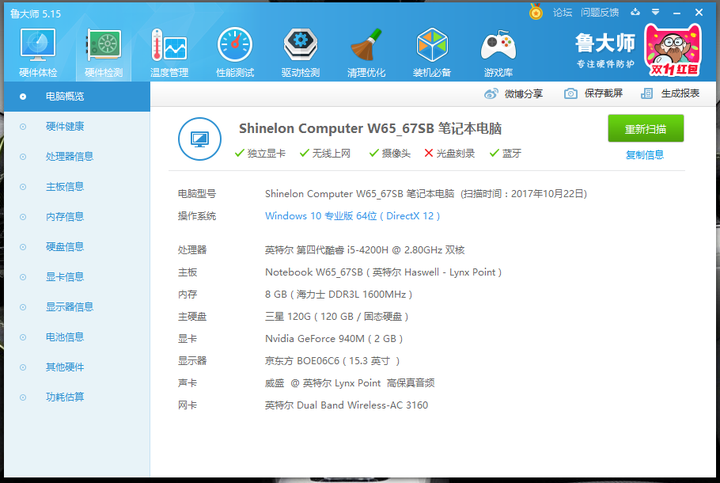Click the Dual Band Wireless-AC 3160 text
720x483 pixels.
click(x=346, y=405)
